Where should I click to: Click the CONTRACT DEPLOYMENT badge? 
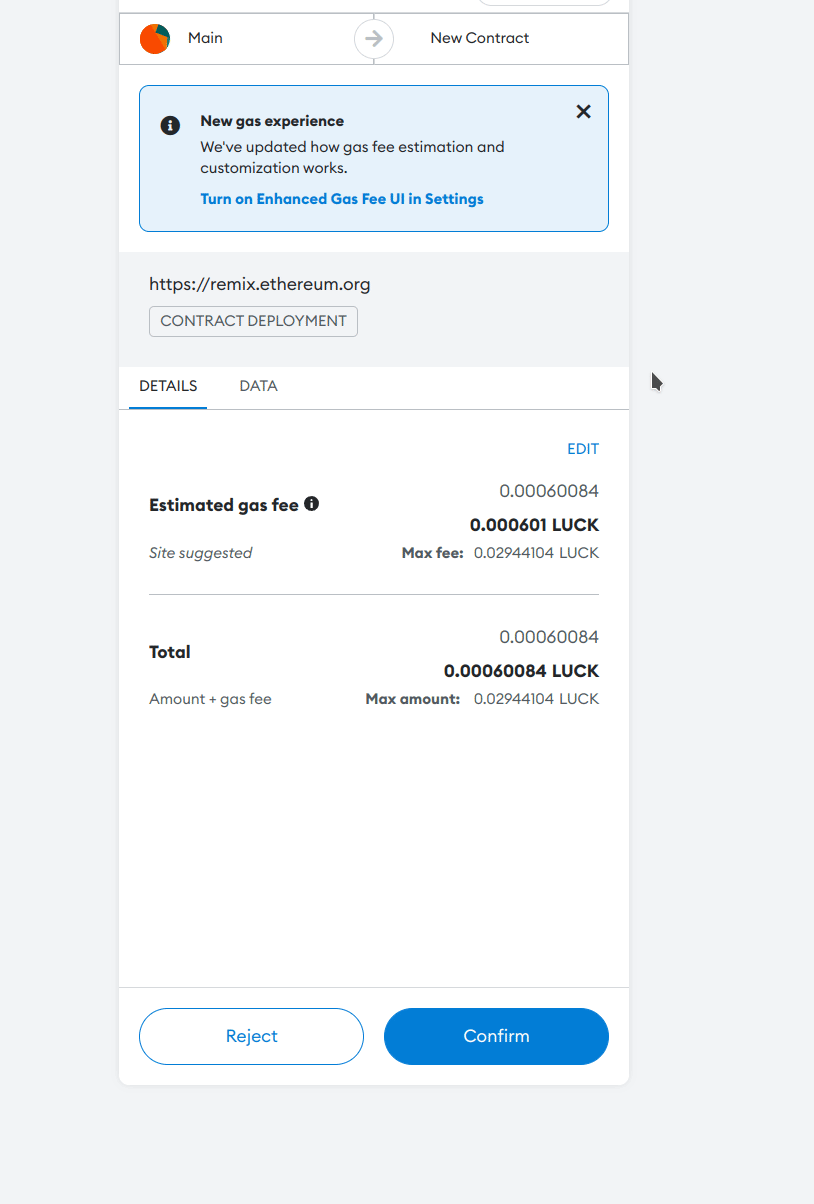click(x=253, y=321)
